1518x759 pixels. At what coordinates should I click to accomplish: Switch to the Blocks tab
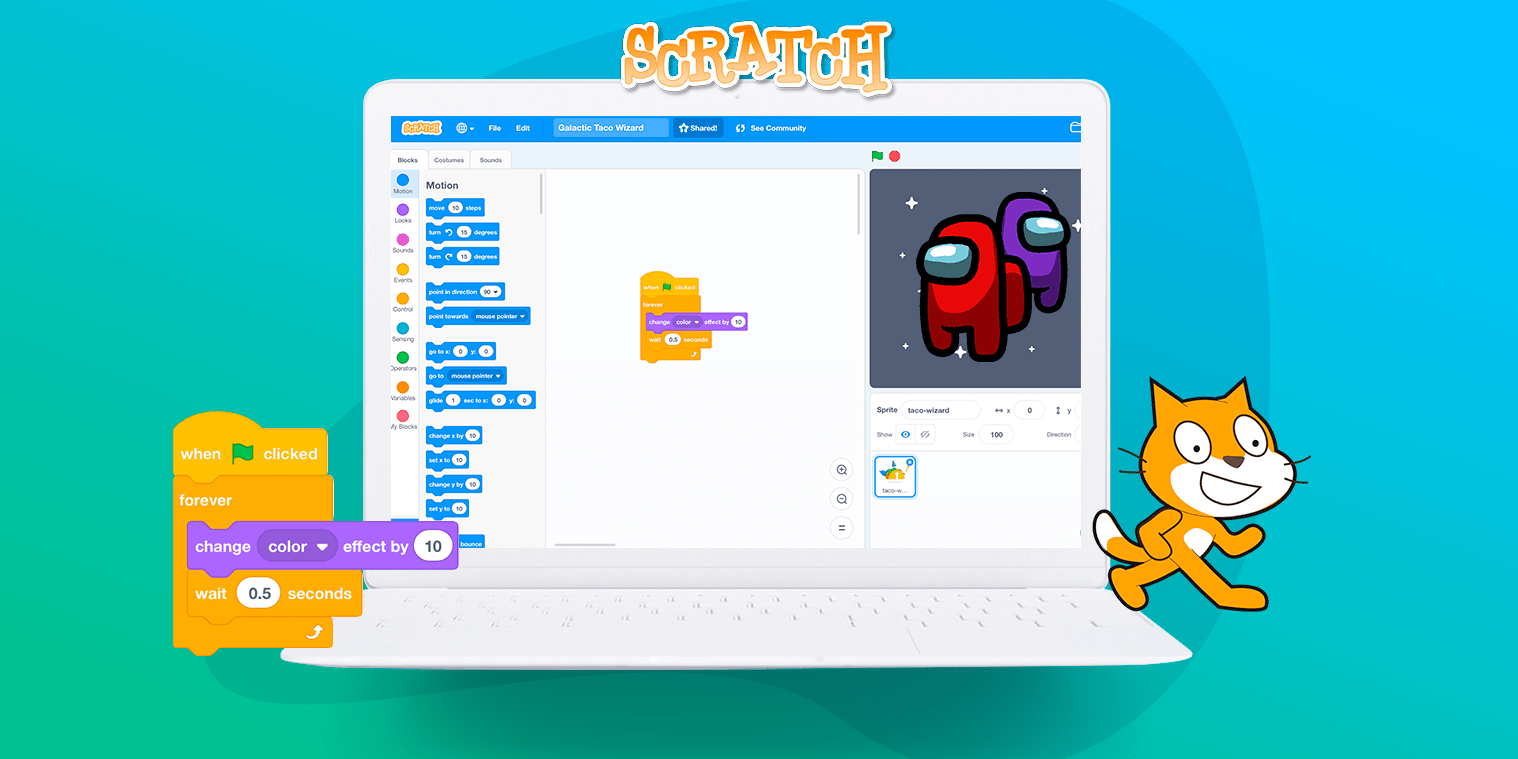tap(408, 160)
